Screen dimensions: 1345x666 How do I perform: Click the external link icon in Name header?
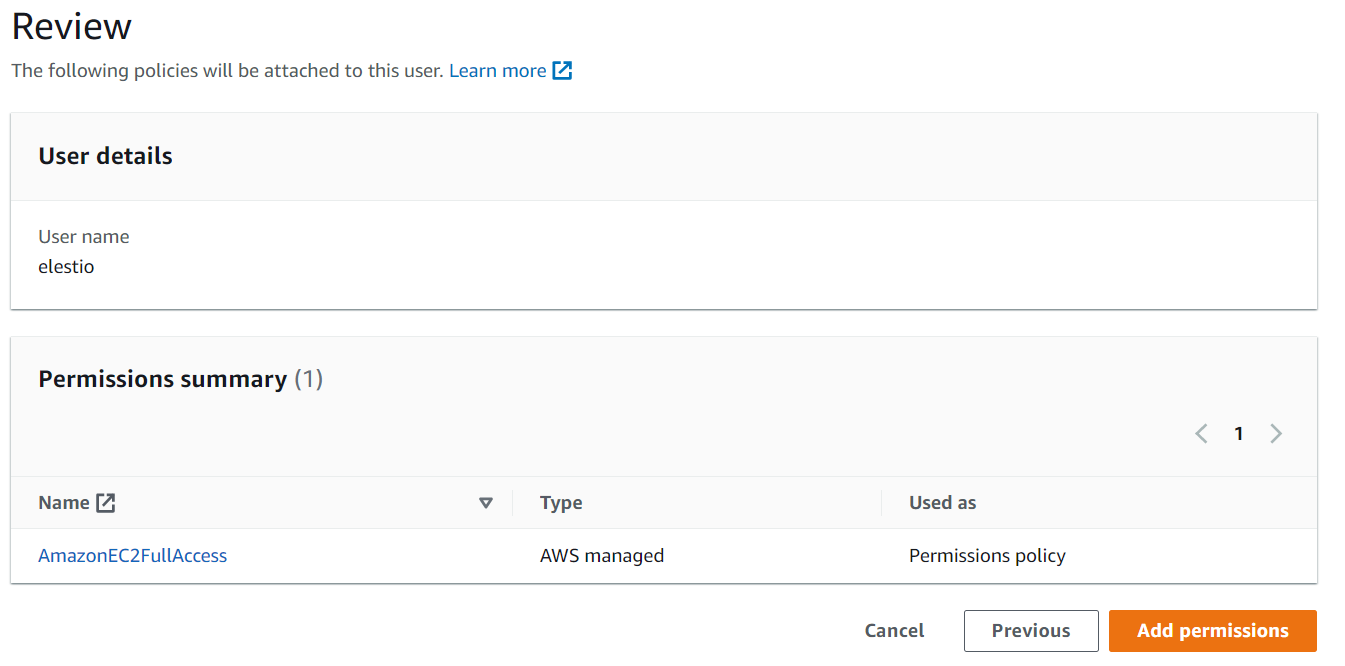[106, 503]
